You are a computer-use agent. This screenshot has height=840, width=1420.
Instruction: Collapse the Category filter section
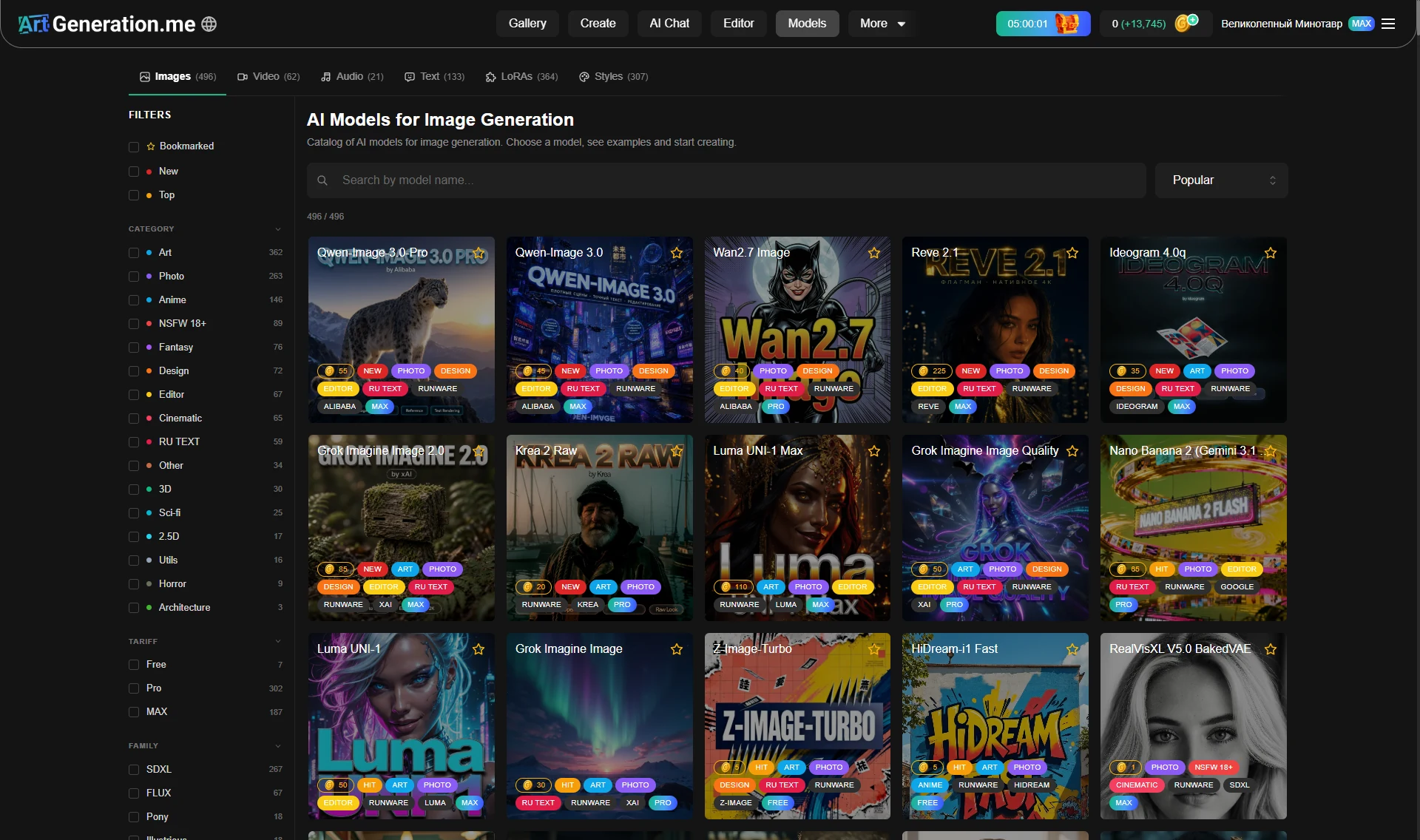tap(278, 229)
